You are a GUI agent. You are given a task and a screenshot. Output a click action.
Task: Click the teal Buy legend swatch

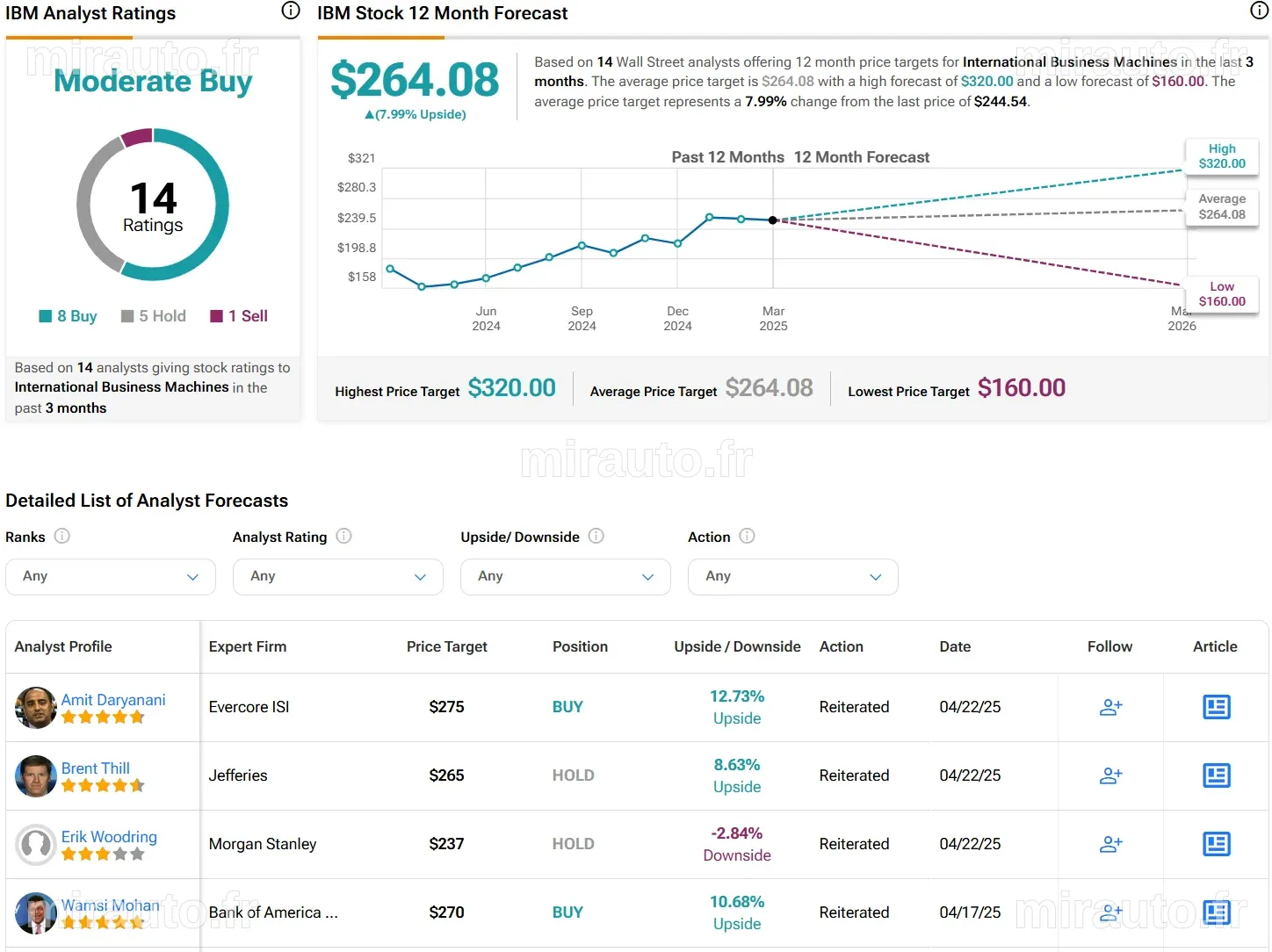pyautogui.click(x=46, y=316)
